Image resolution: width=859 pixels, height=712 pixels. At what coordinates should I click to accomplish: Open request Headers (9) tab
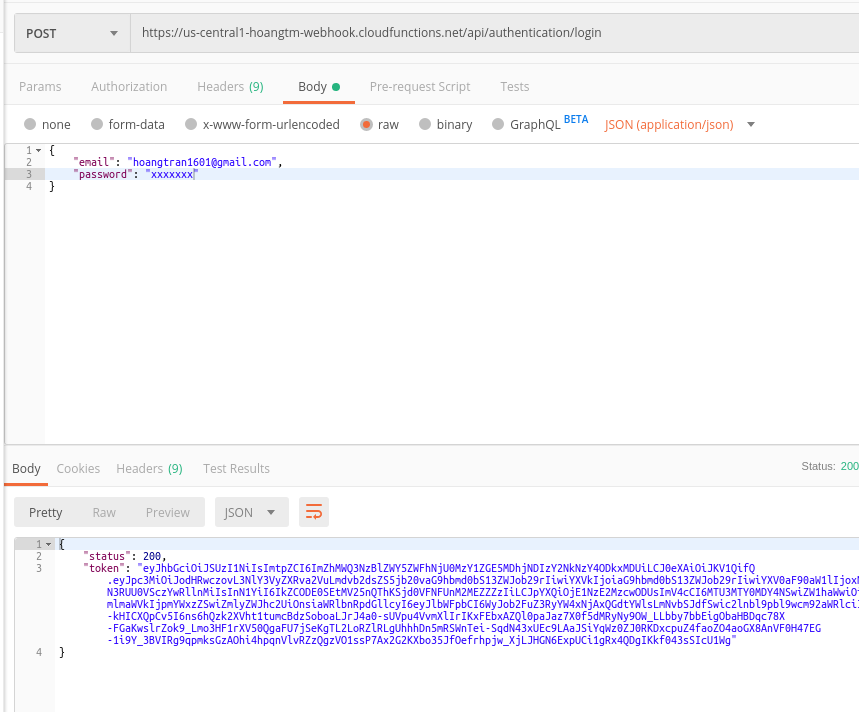[230, 87]
